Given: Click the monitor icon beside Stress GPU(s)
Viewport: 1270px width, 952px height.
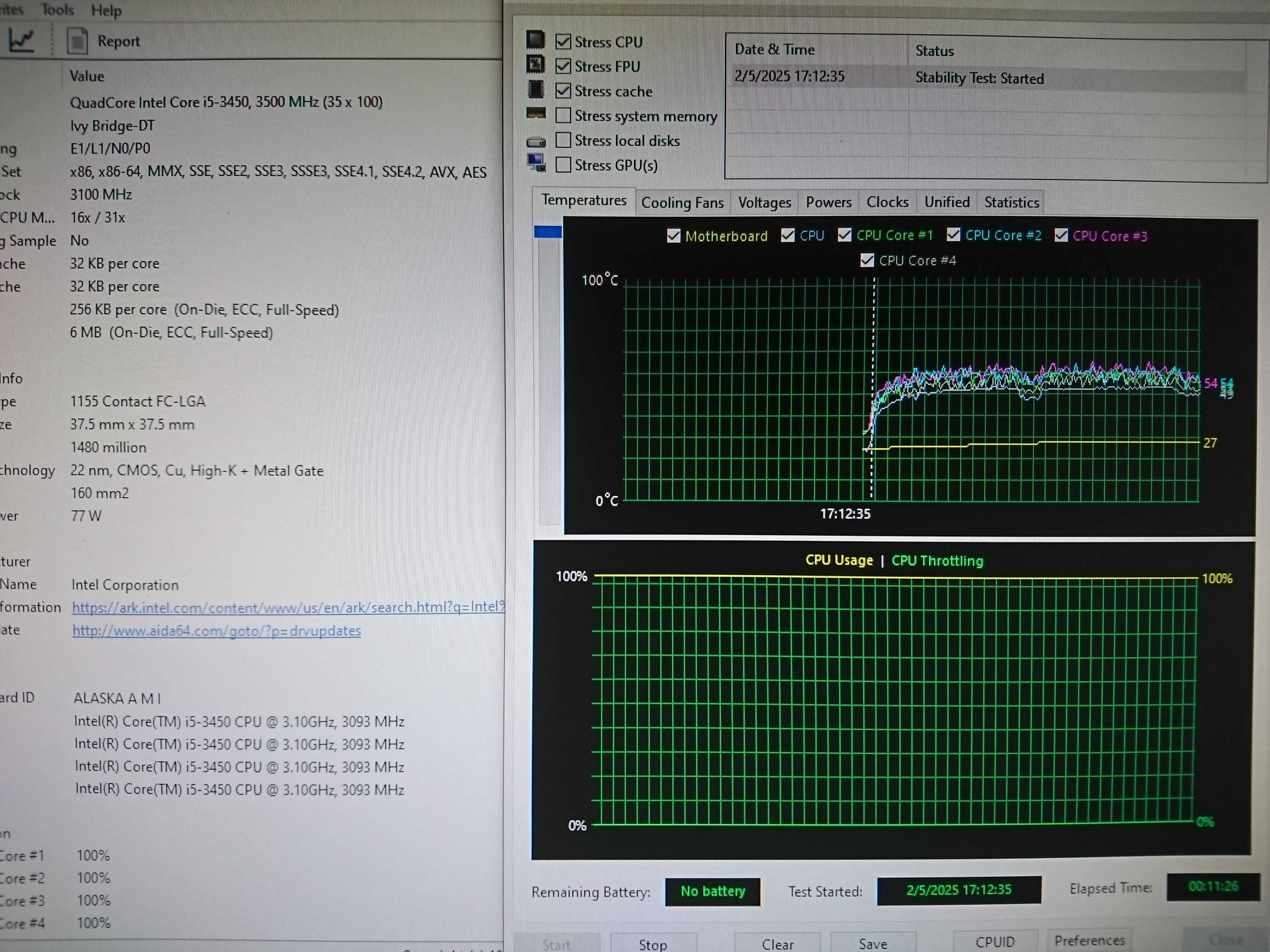Looking at the screenshot, I should coord(536,163).
